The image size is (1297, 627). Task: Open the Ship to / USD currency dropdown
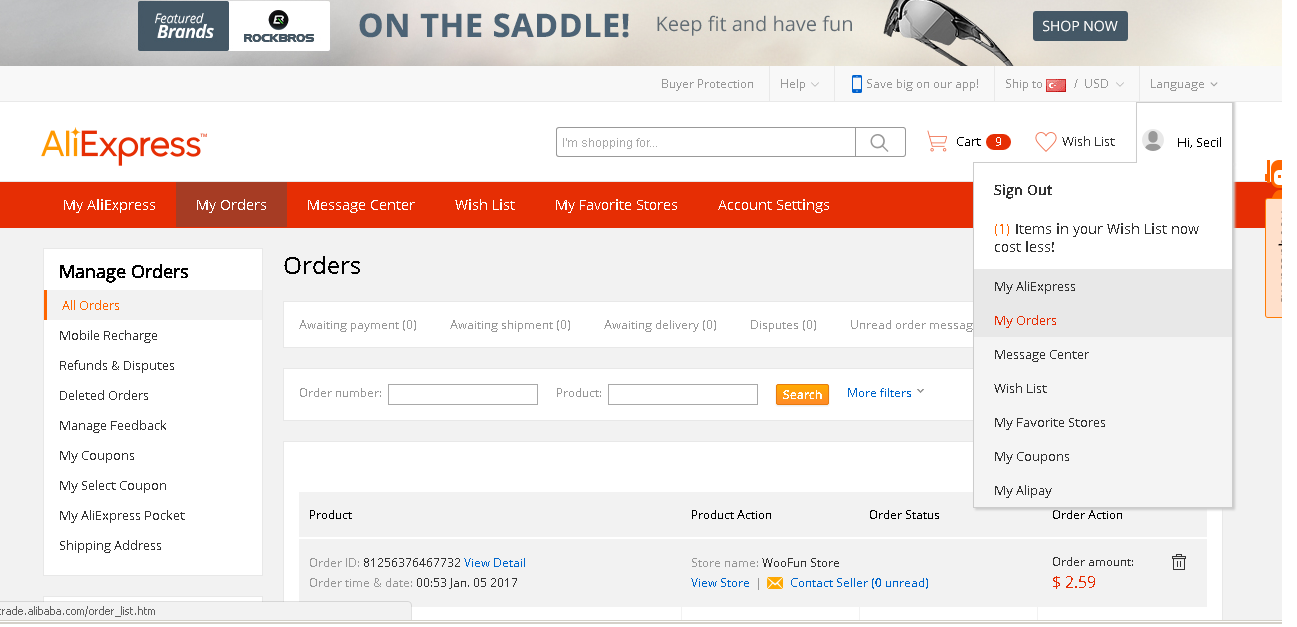pos(1065,84)
